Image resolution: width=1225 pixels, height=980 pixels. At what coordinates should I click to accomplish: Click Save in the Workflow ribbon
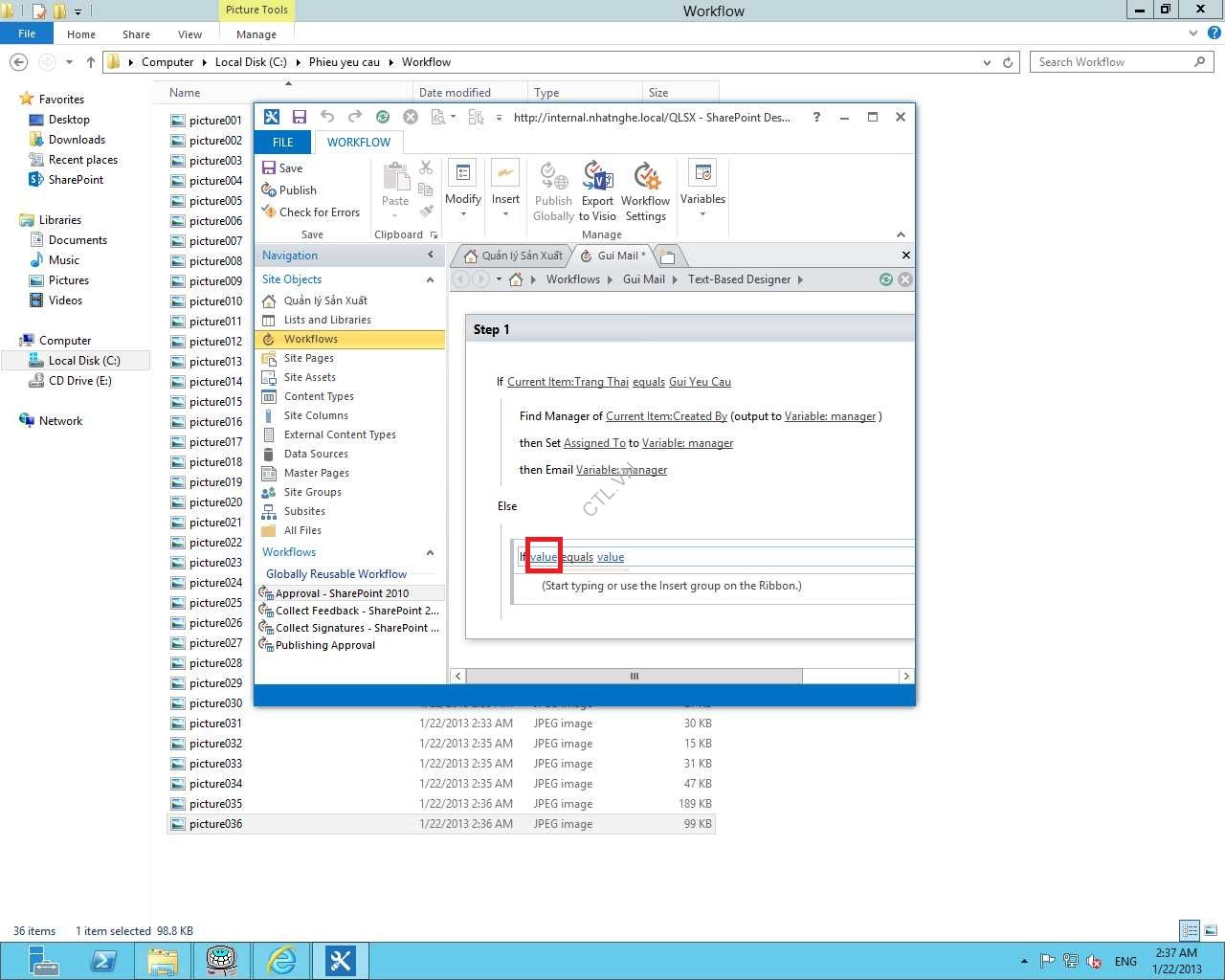click(282, 168)
